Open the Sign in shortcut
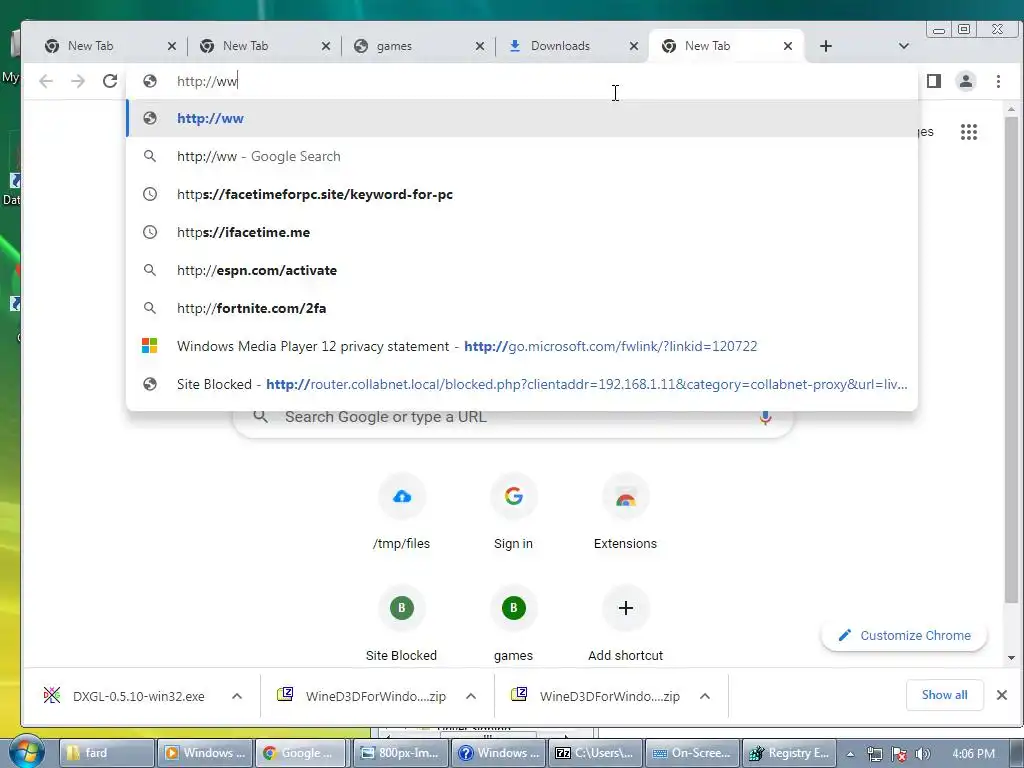This screenshot has height=768, width=1024. [x=513, y=512]
